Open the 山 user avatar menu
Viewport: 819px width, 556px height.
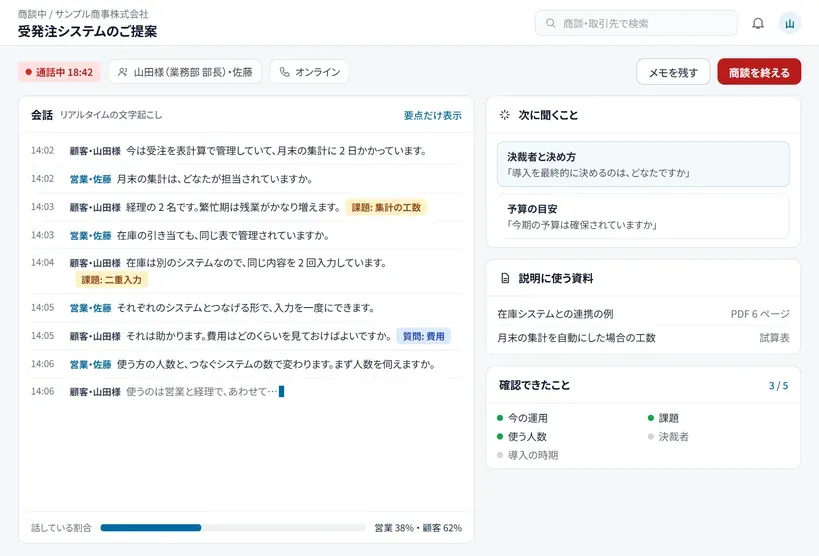(x=790, y=24)
